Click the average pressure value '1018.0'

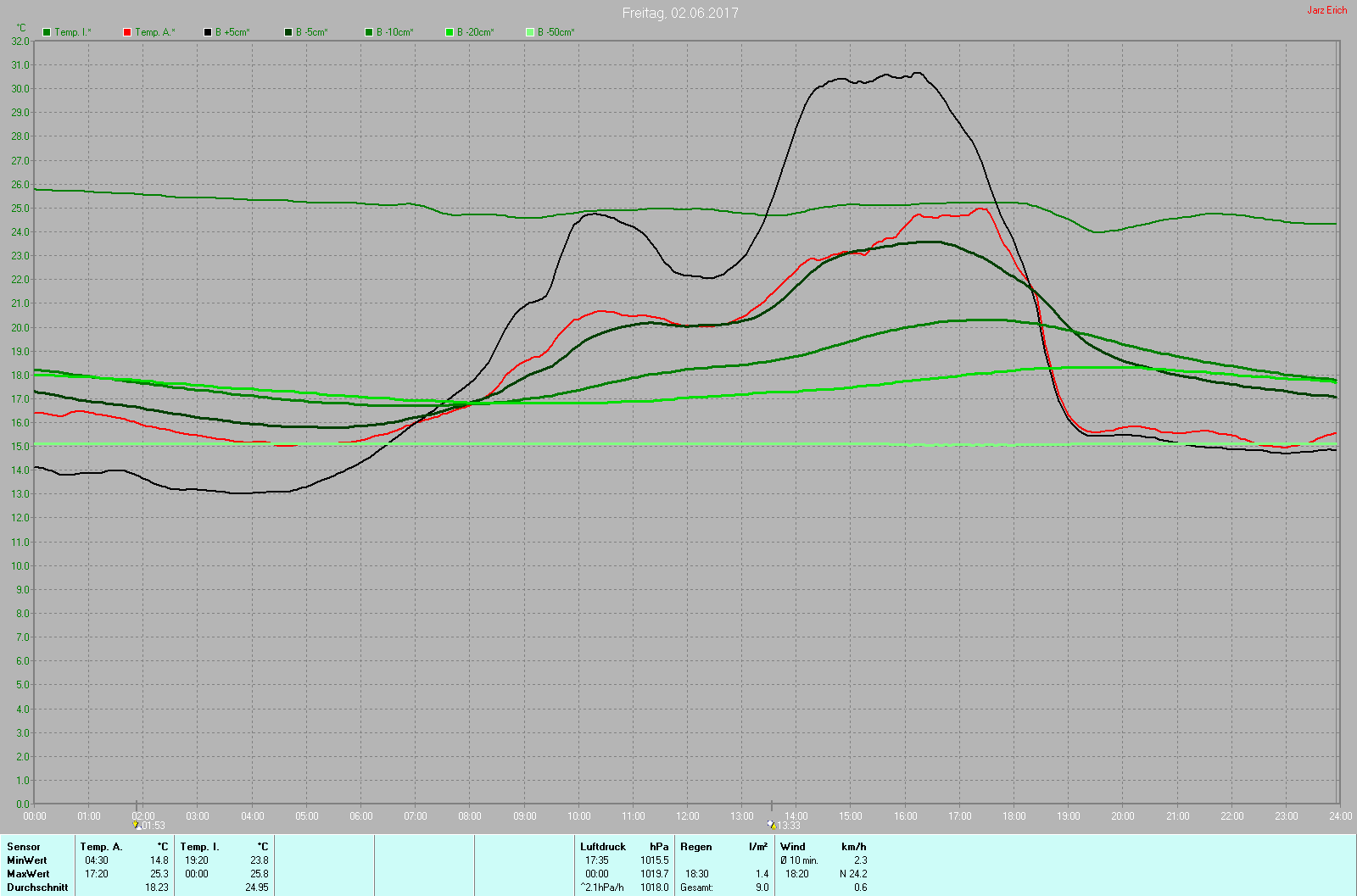point(655,888)
